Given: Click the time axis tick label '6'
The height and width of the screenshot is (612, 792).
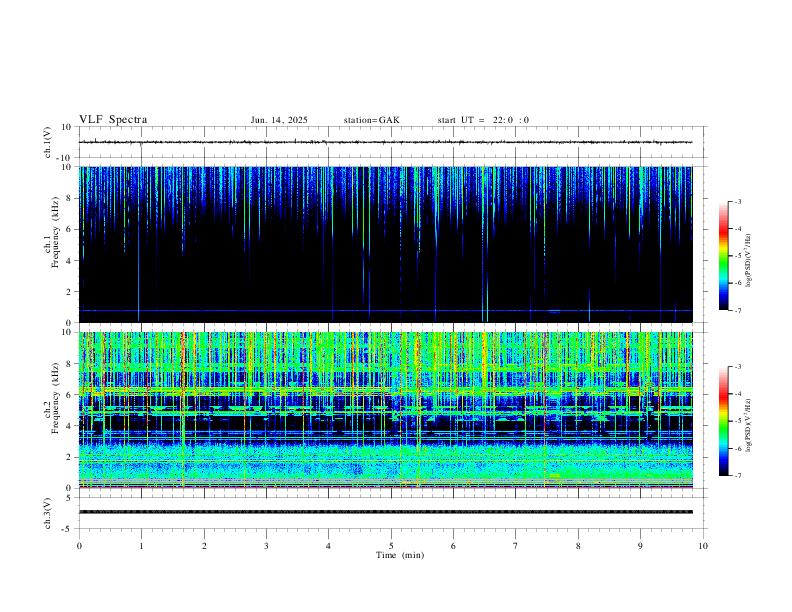Looking at the screenshot, I should pos(454,546).
